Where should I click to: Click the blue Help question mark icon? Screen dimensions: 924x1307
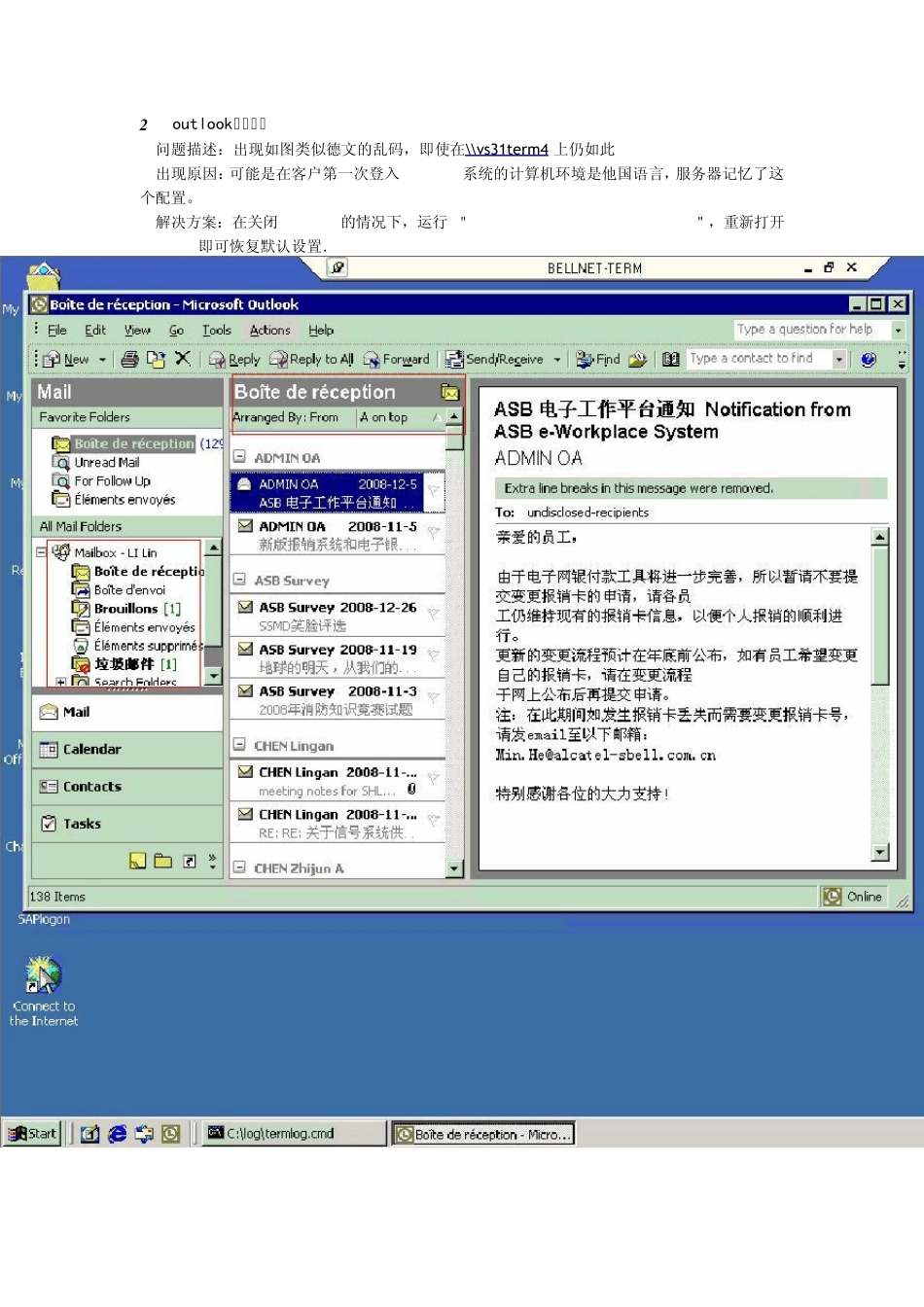[x=869, y=359]
